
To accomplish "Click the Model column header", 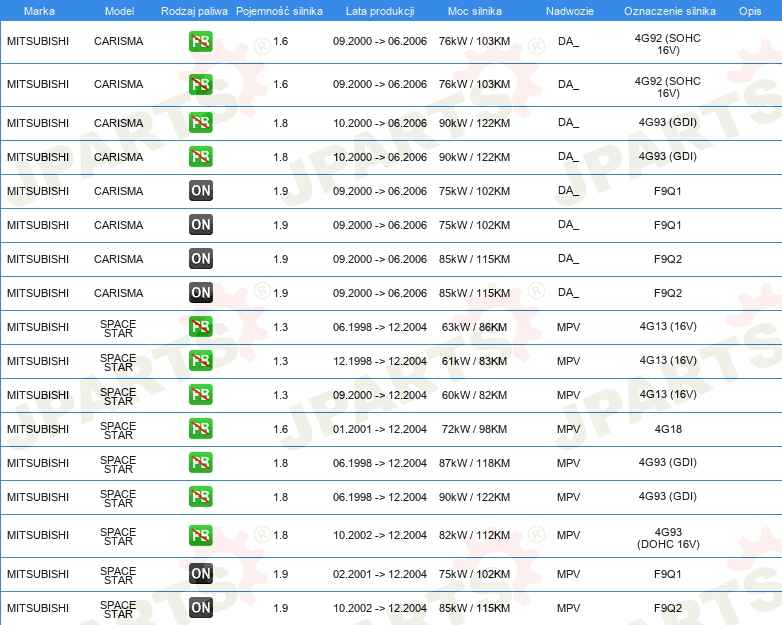I will [x=119, y=11].
